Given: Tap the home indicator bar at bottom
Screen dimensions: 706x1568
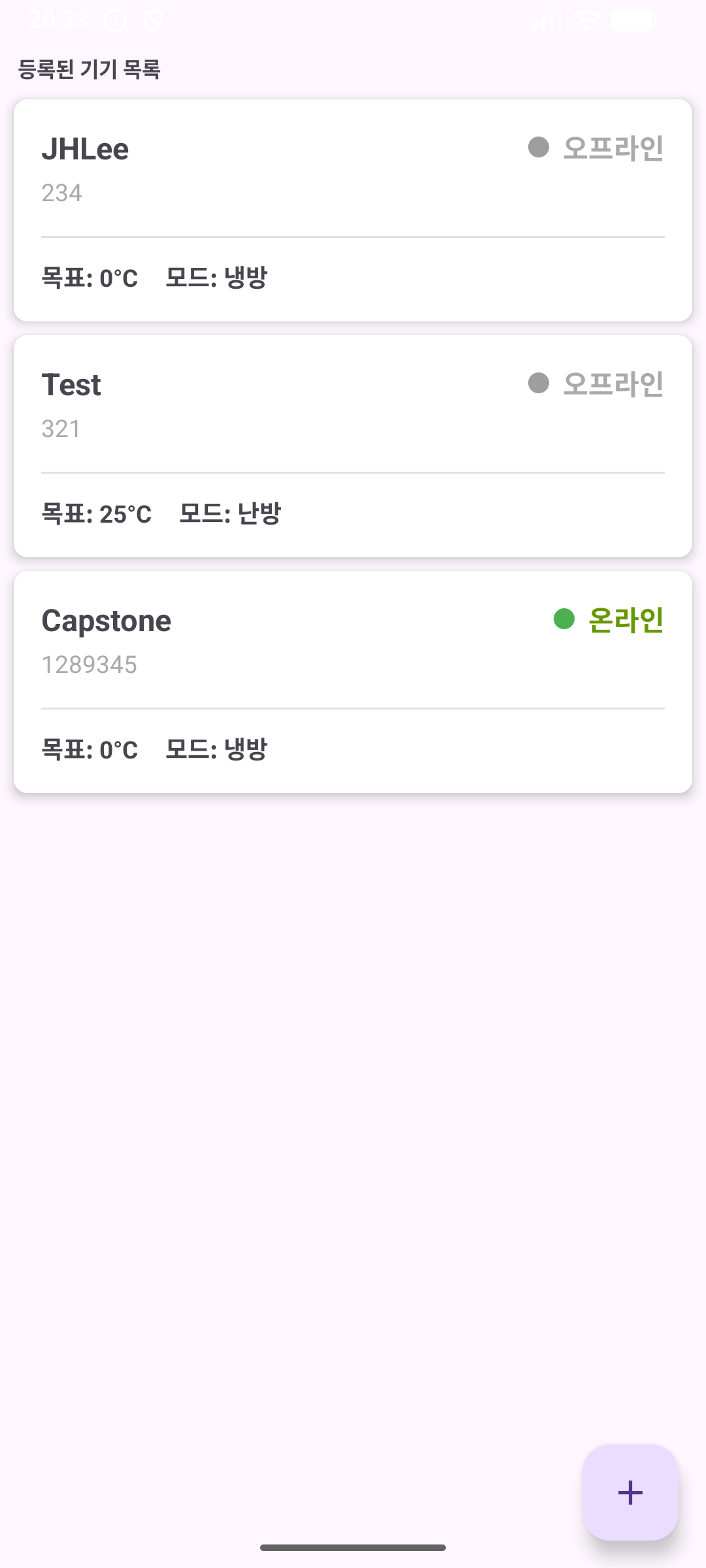Looking at the screenshot, I should click(x=353, y=1547).
